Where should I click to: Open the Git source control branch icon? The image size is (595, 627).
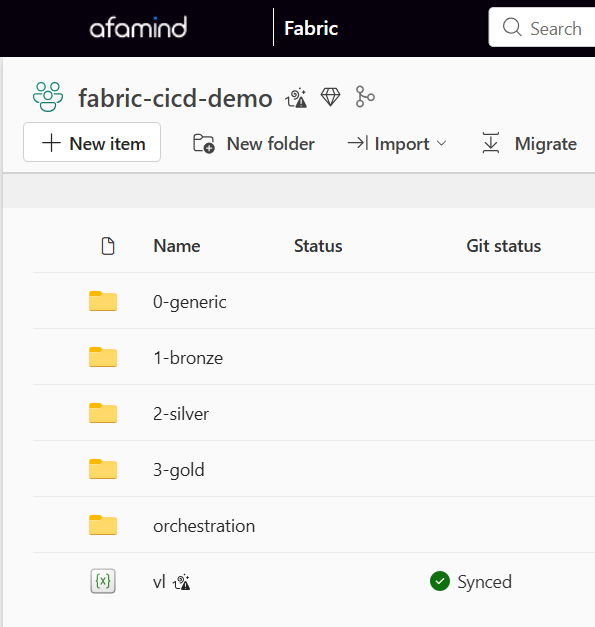365,96
